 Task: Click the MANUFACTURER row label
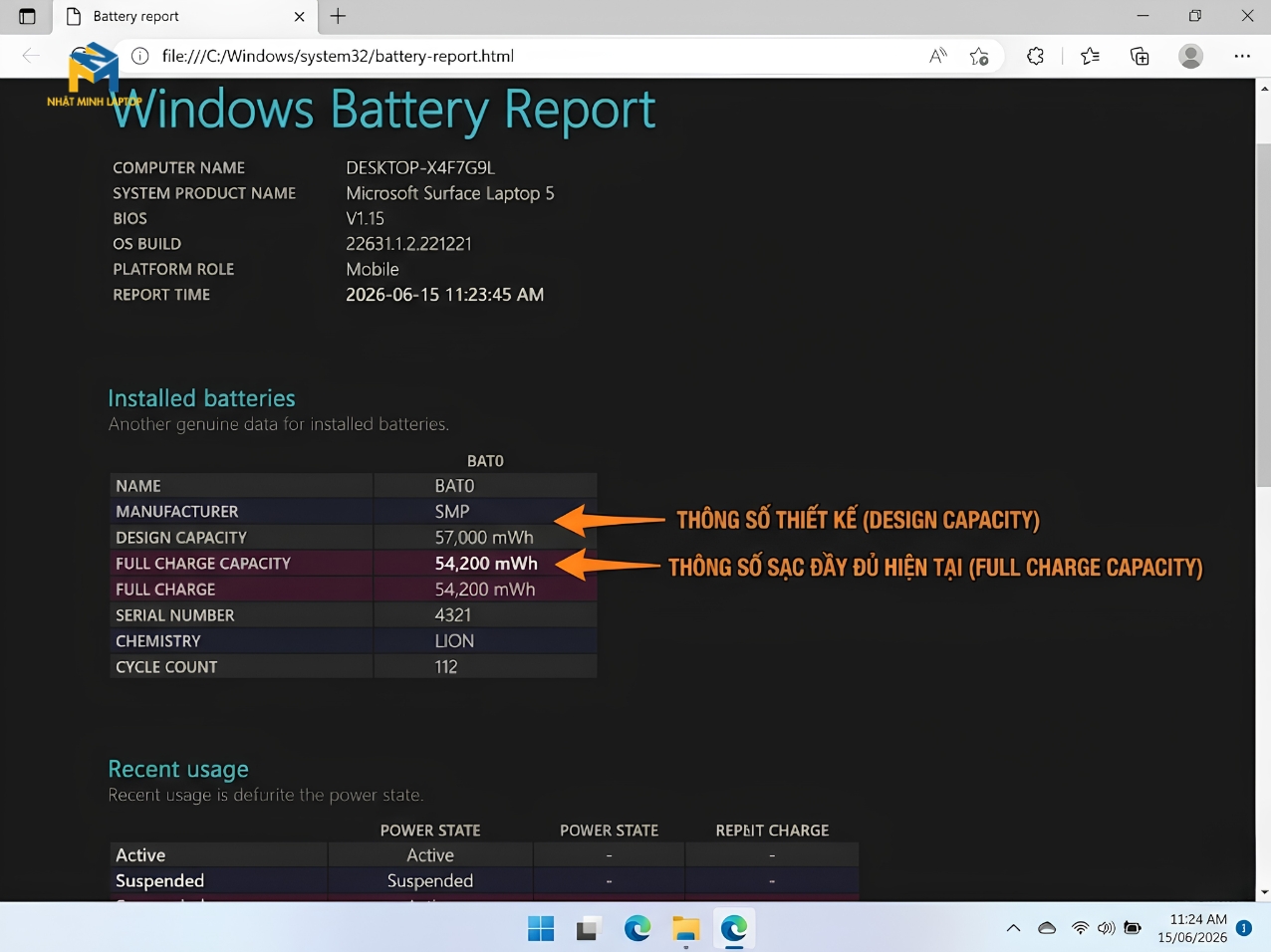coord(177,511)
